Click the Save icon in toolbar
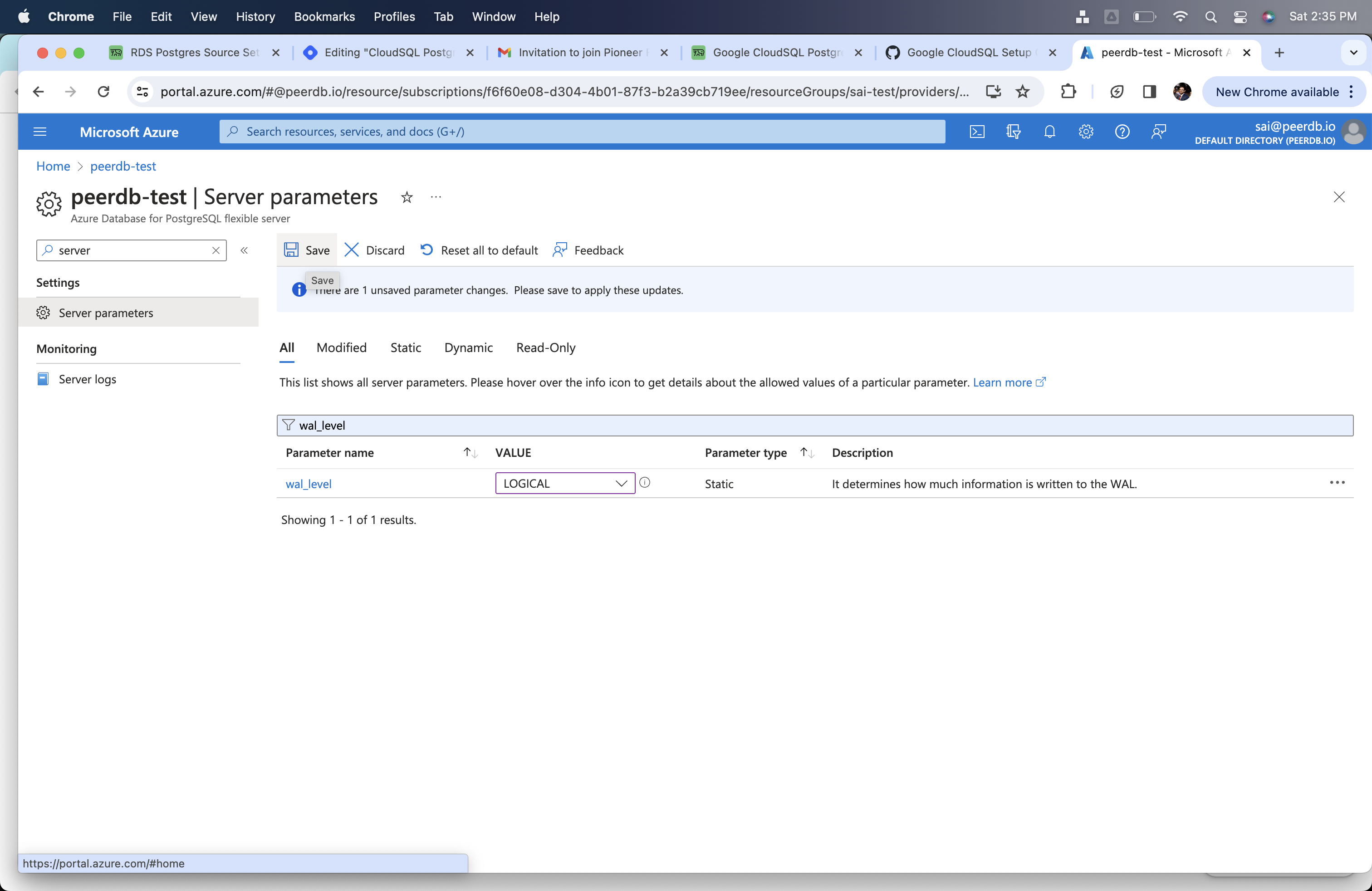This screenshot has width=1372, height=891. 291,249
